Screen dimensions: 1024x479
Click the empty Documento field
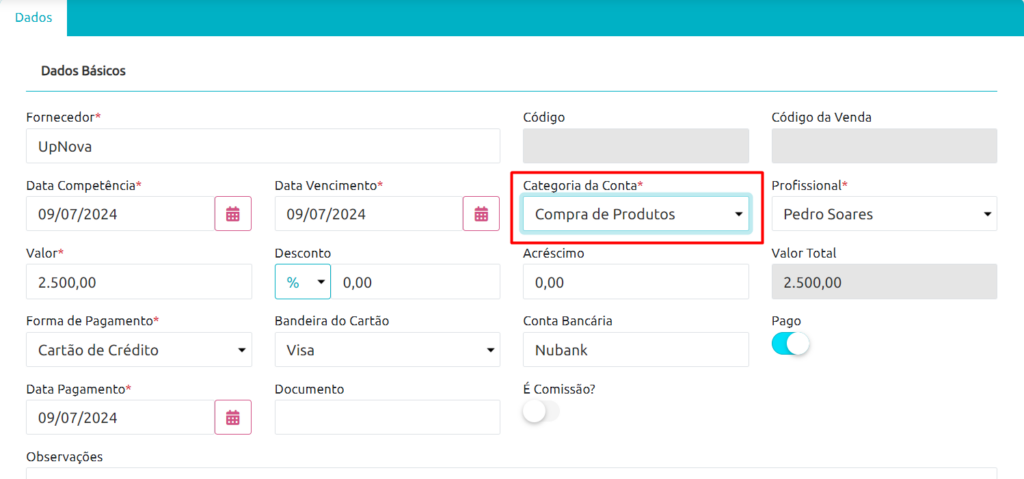[x=387, y=418]
